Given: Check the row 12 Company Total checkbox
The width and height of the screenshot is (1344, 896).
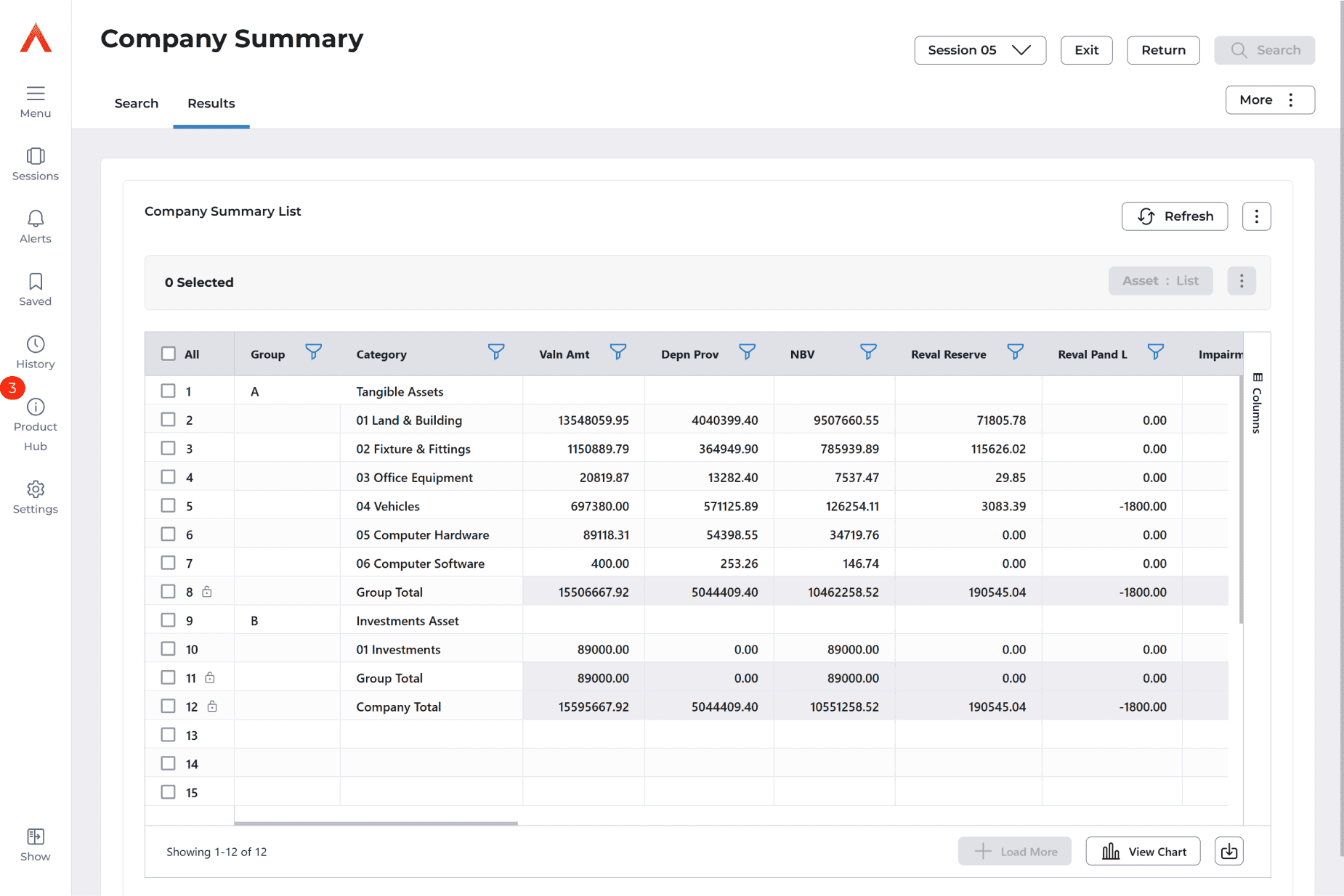Looking at the screenshot, I should coord(169,706).
